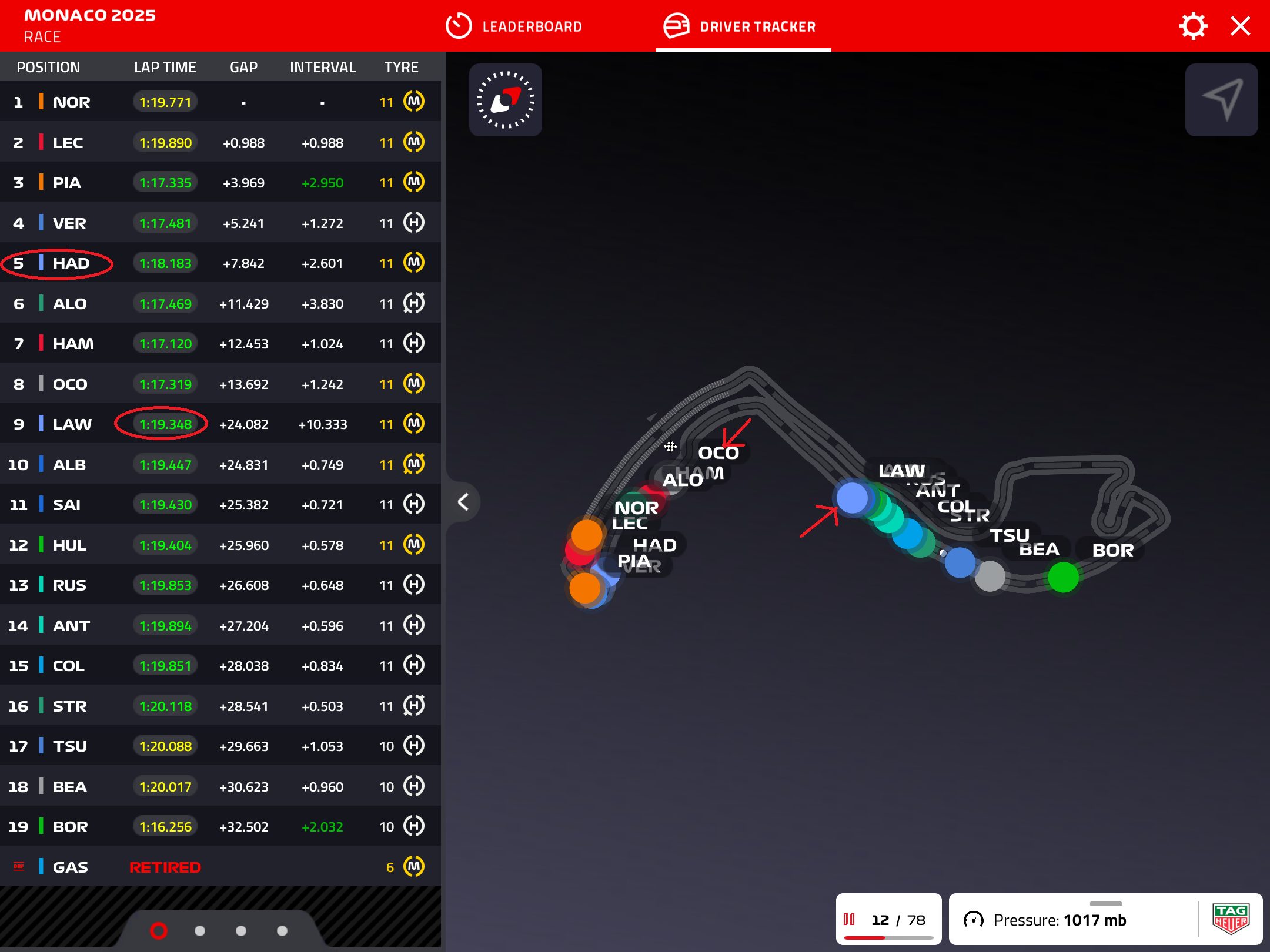
Task: Select the COL row in position 15
Action: [220, 665]
